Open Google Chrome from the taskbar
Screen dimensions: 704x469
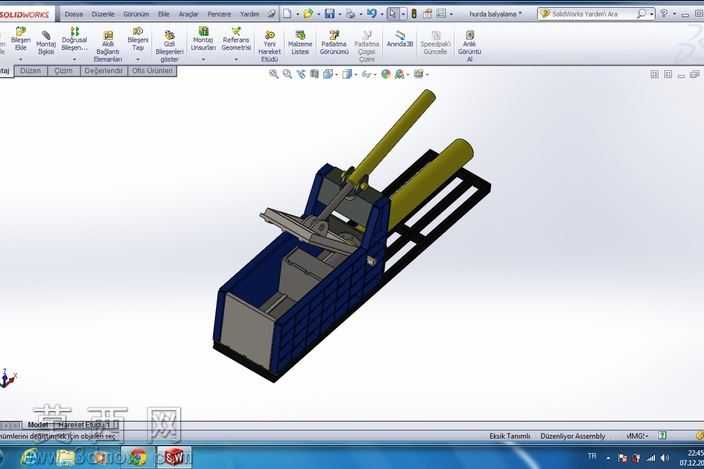coord(138,457)
